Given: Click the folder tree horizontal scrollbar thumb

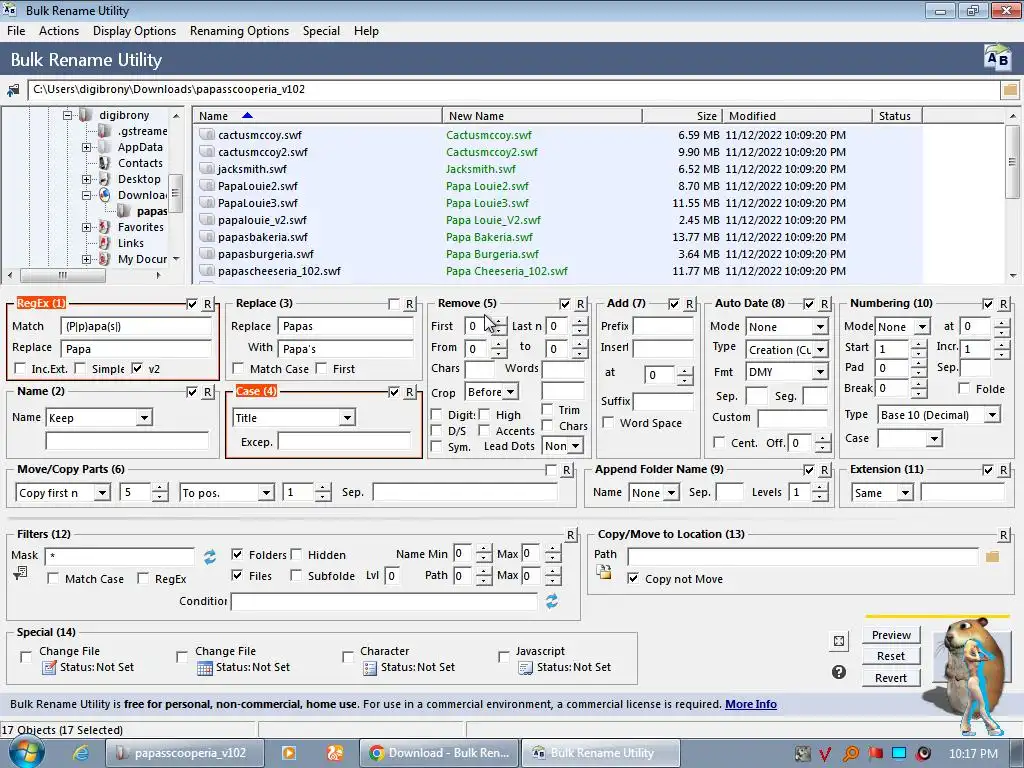Looking at the screenshot, I should [63, 276].
